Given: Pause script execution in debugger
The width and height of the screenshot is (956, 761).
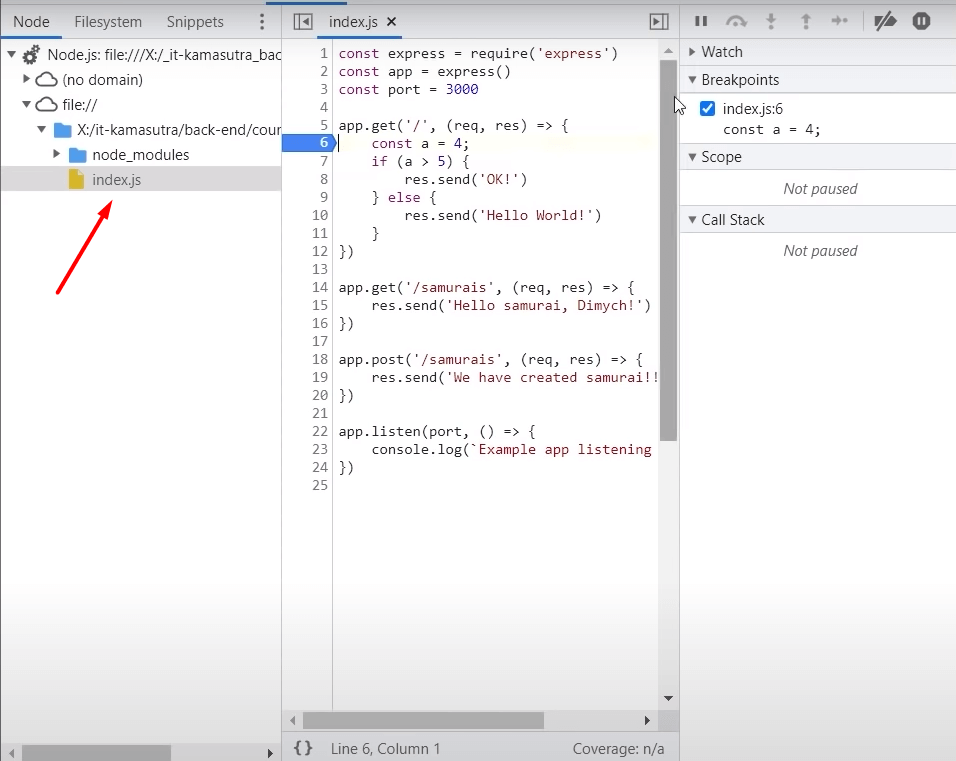Looking at the screenshot, I should tap(701, 21).
